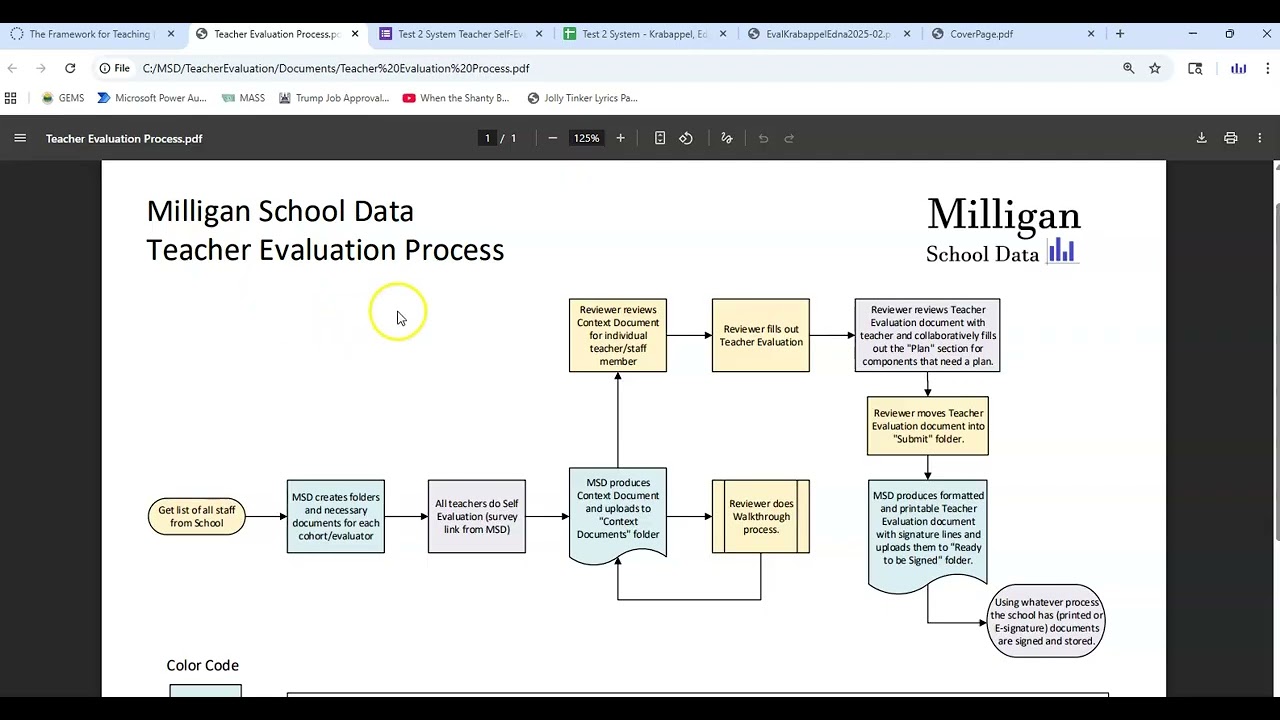The width and height of the screenshot is (1280, 720).
Task: Open the GEMS bookmark
Action: point(62,98)
